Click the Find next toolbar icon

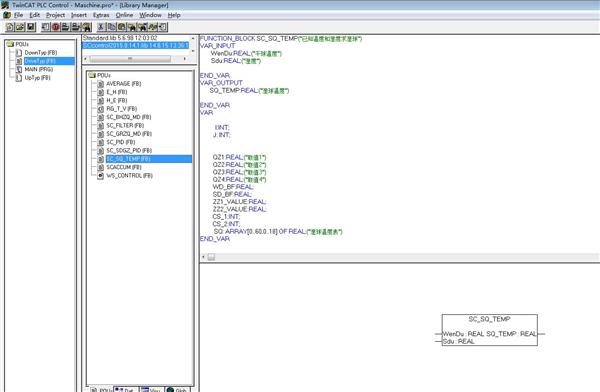tap(142, 27)
